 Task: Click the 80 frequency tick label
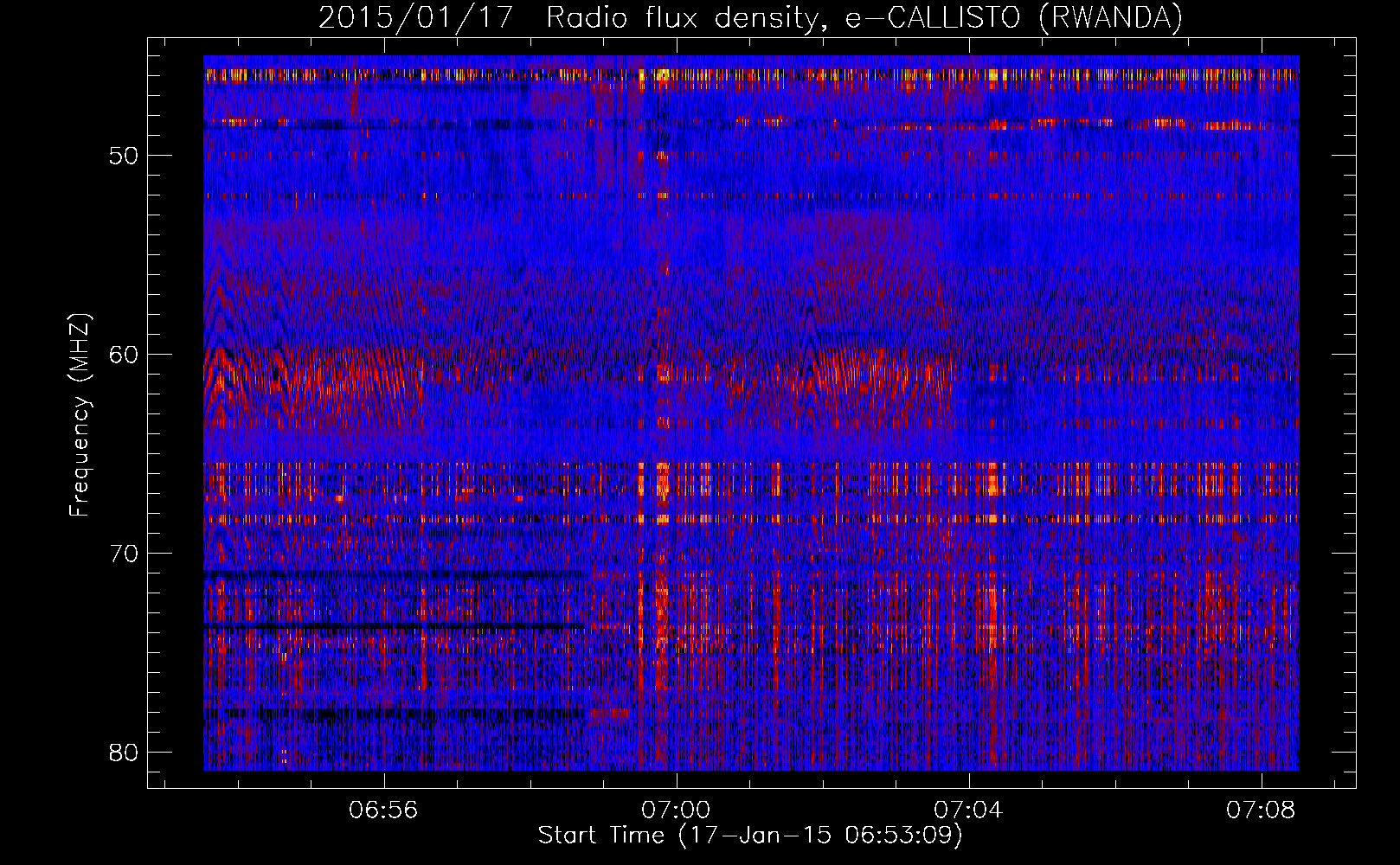coord(125,752)
